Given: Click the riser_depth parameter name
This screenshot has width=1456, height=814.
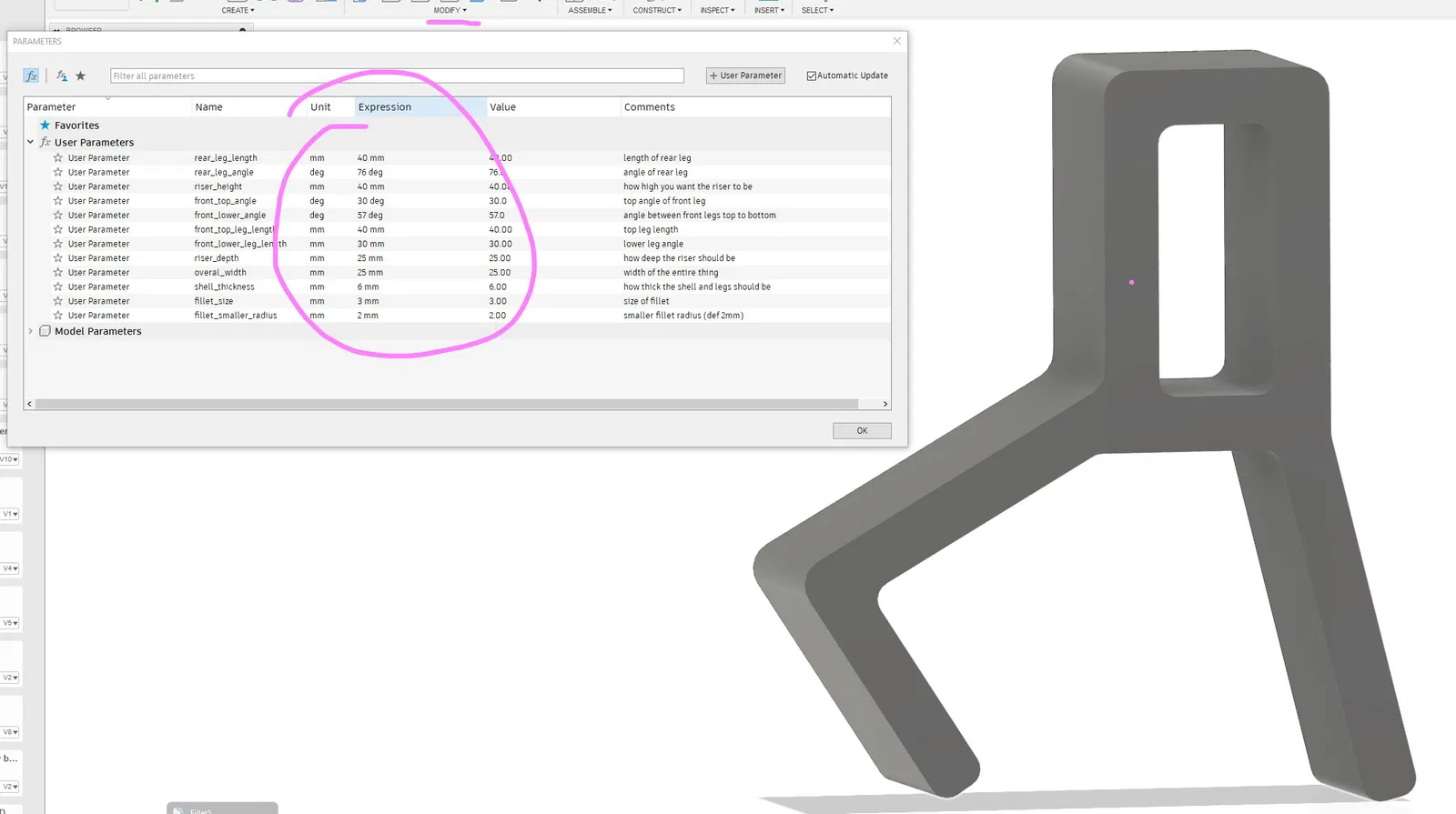Looking at the screenshot, I should point(217,258).
